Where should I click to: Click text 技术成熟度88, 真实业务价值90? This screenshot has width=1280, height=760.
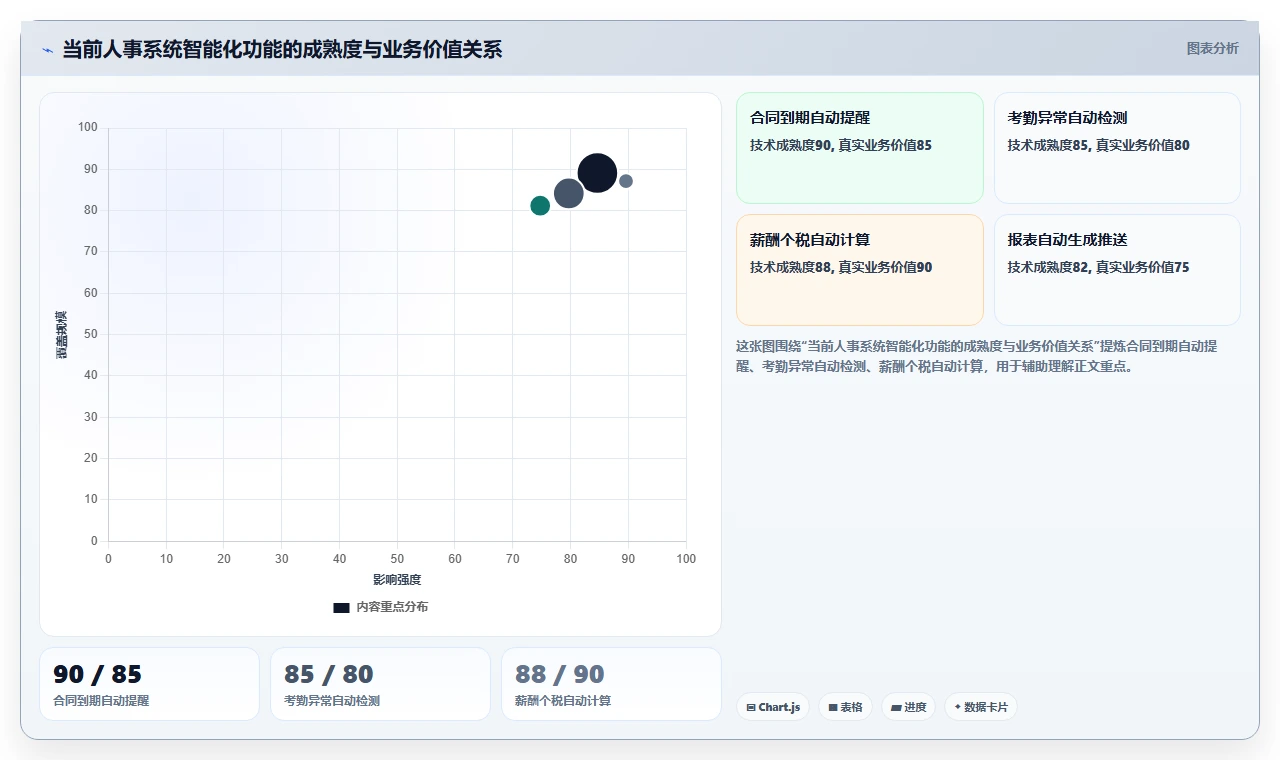tap(841, 267)
